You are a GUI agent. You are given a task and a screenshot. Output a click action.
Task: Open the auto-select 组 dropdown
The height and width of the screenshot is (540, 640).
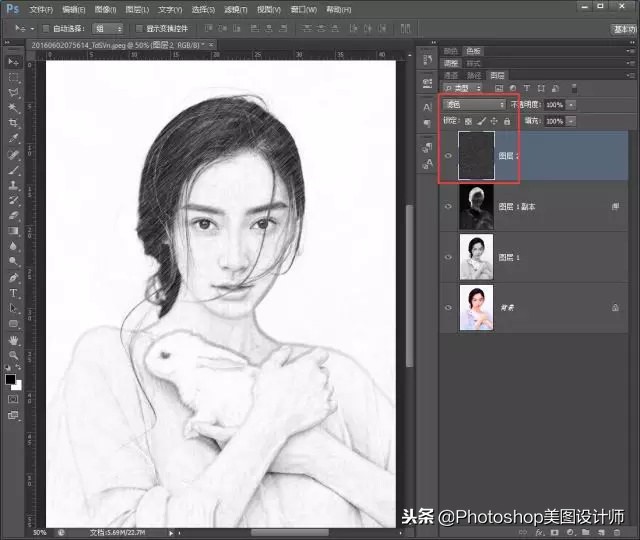pyautogui.click(x=108, y=29)
